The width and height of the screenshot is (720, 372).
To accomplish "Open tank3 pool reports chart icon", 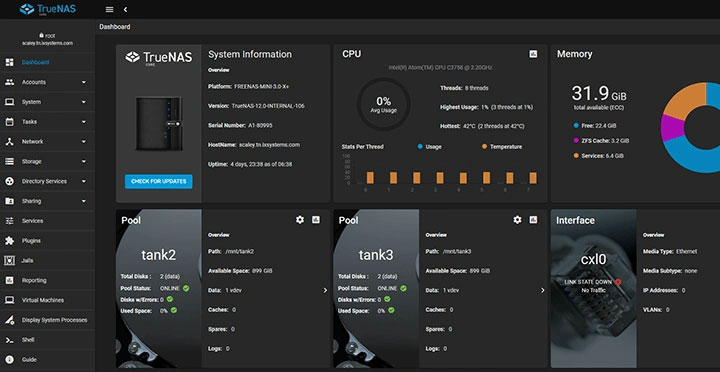I will point(533,220).
